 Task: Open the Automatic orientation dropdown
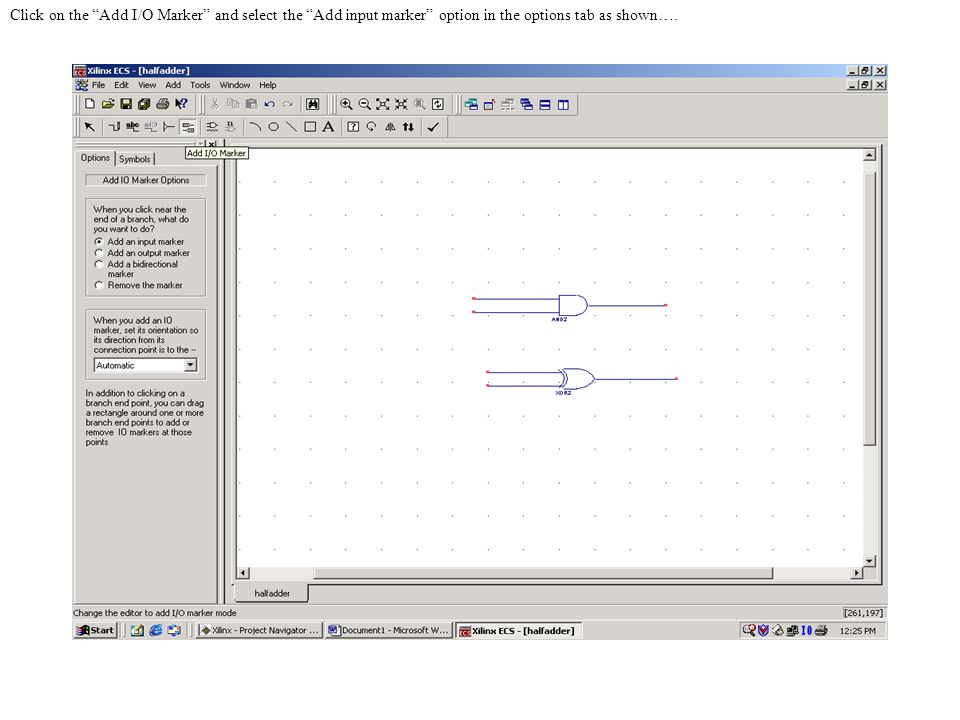point(190,365)
